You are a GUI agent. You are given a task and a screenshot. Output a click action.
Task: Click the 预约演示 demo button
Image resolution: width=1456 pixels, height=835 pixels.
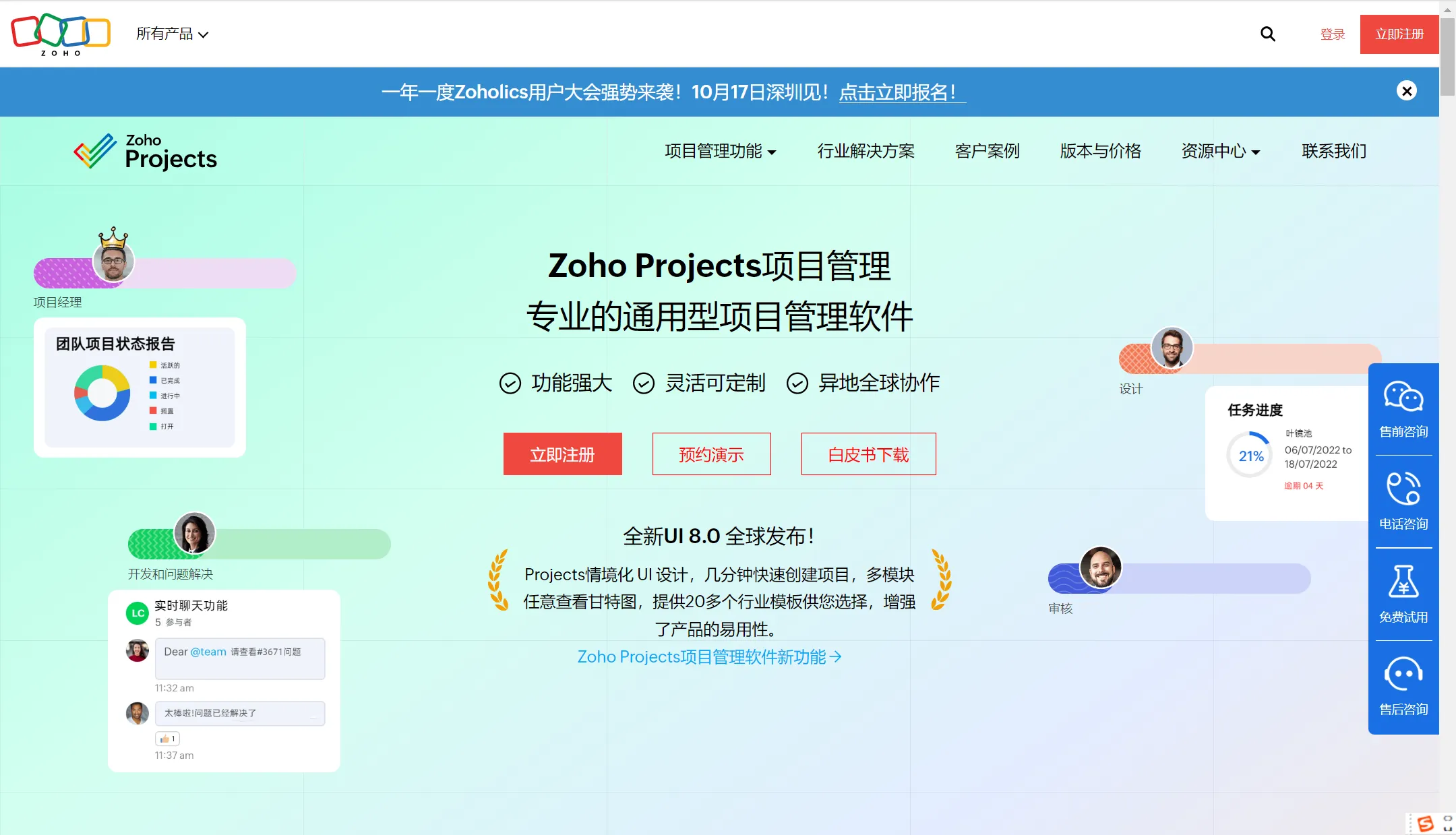coord(712,454)
